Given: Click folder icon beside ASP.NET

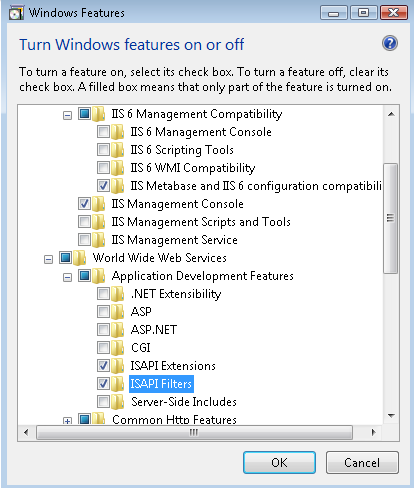Looking at the screenshot, I should (118, 330).
